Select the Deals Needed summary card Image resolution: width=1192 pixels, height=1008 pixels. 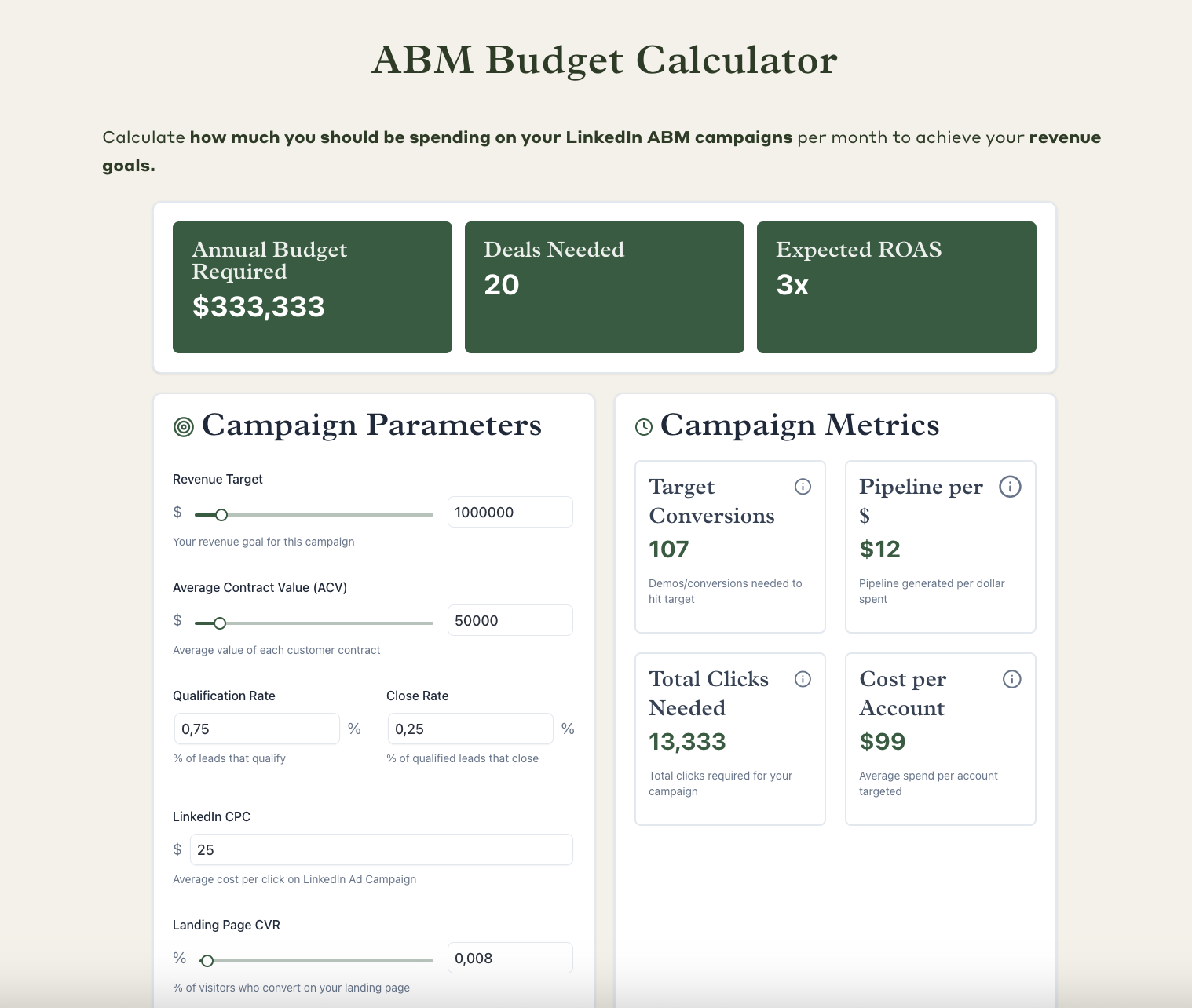point(605,287)
